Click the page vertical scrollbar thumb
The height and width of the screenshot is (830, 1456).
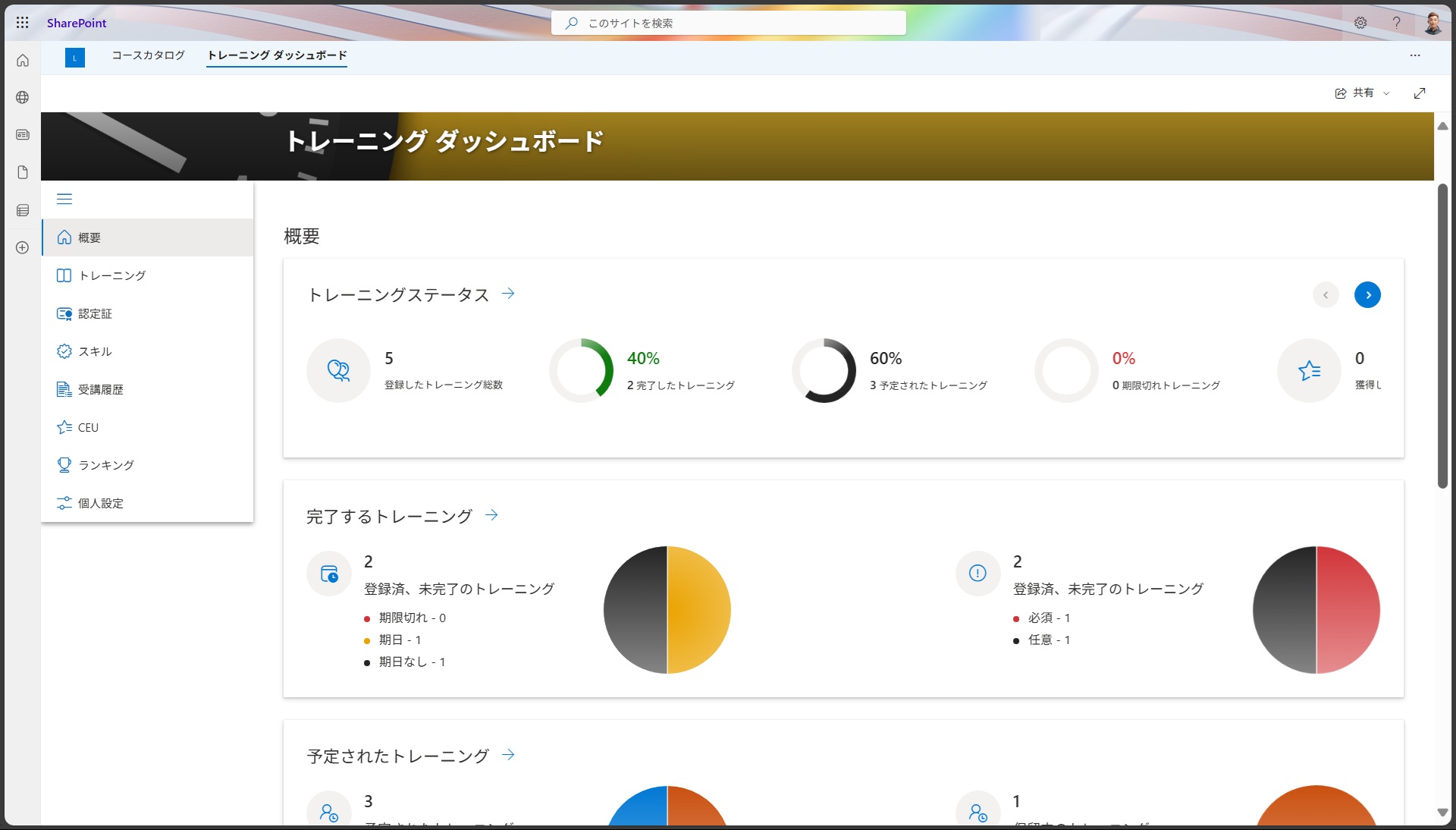click(1442, 335)
